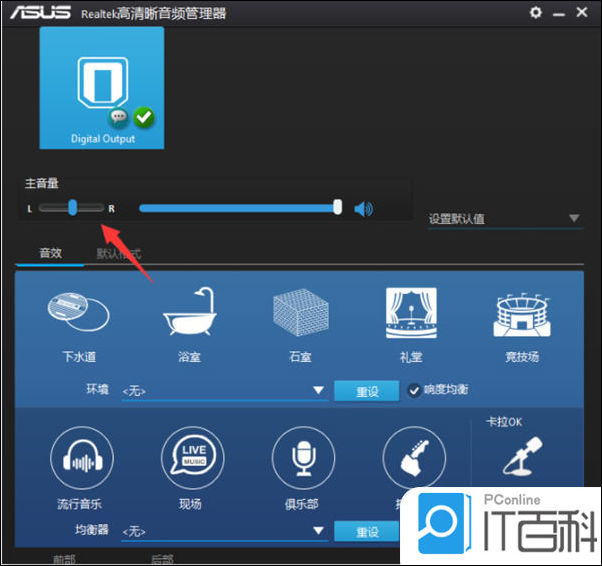Select the guitar equalizer preset icon

tap(414, 458)
